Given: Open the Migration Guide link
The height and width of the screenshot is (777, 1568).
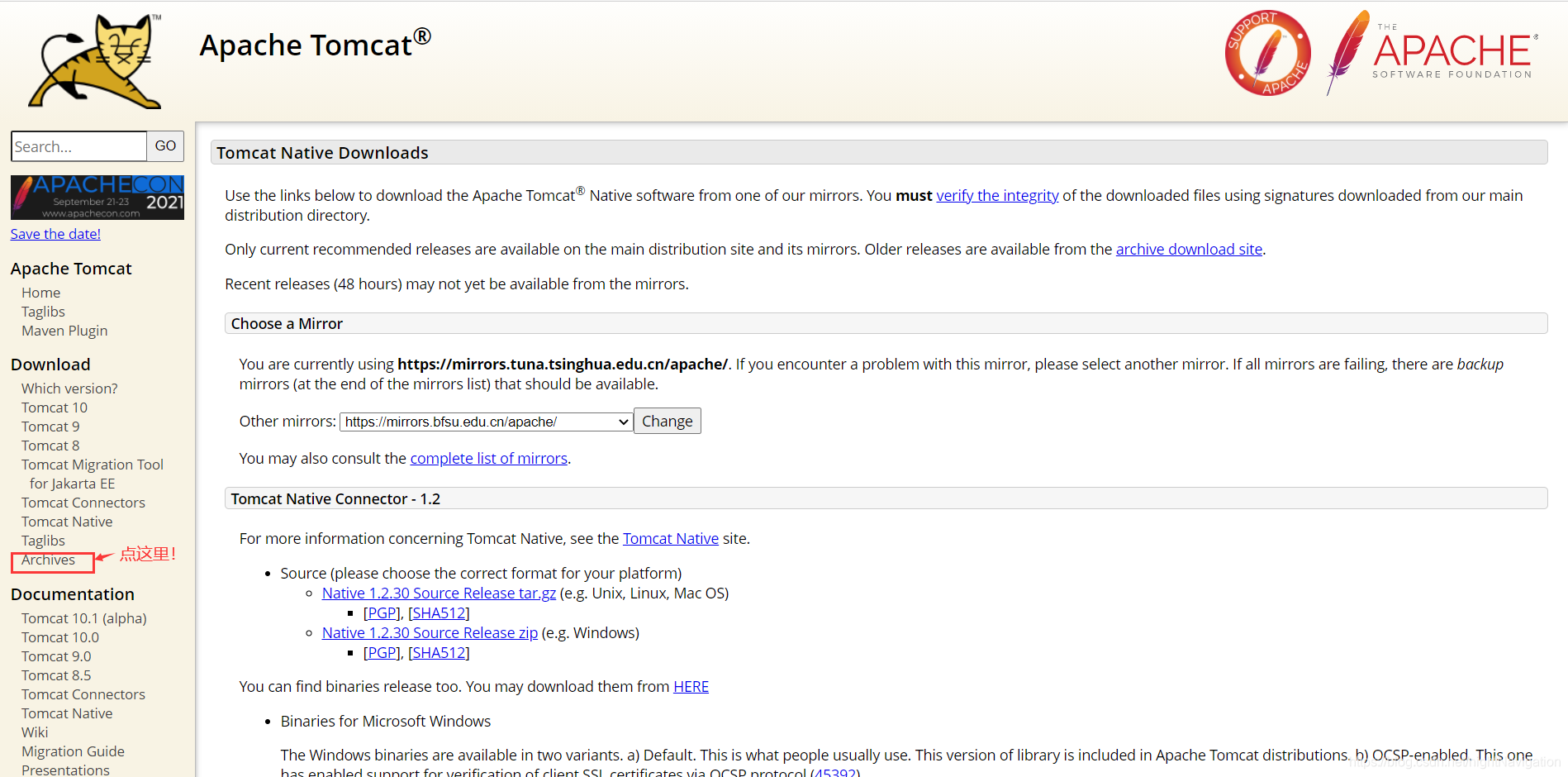Looking at the screenshot, I should (x=73, y=751).
